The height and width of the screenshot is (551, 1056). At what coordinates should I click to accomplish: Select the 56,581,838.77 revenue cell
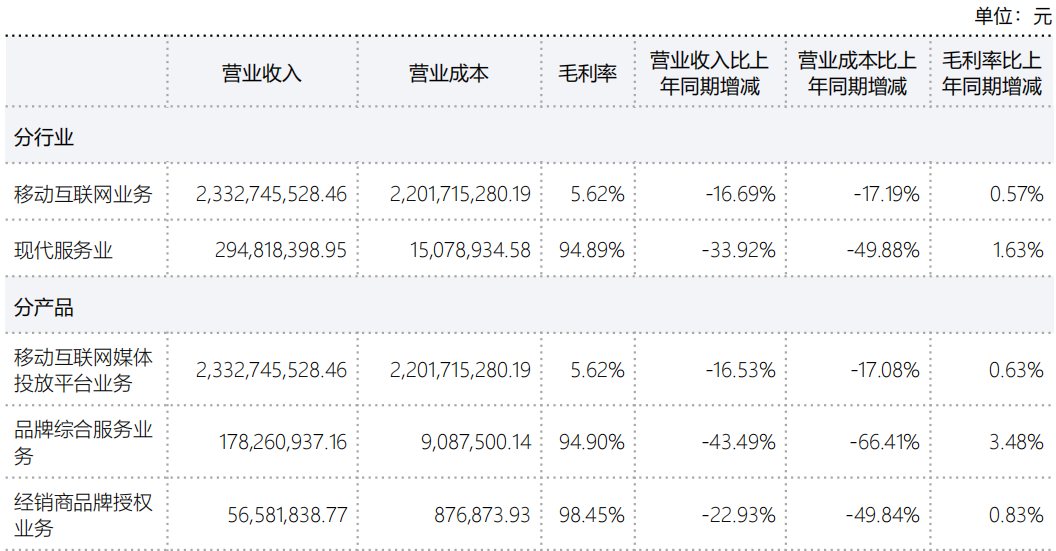tap(288, 515)
